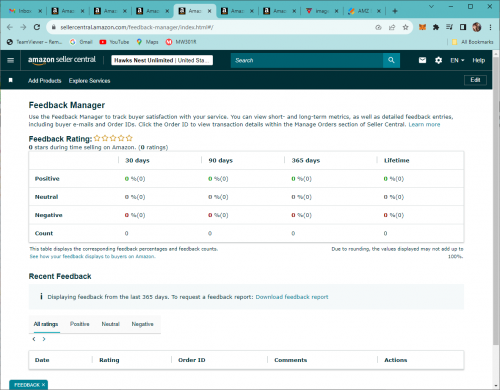Open the media control playlist icon
Image resolution: width=500 pixels, height=390 pixels.
pos(449,27)
